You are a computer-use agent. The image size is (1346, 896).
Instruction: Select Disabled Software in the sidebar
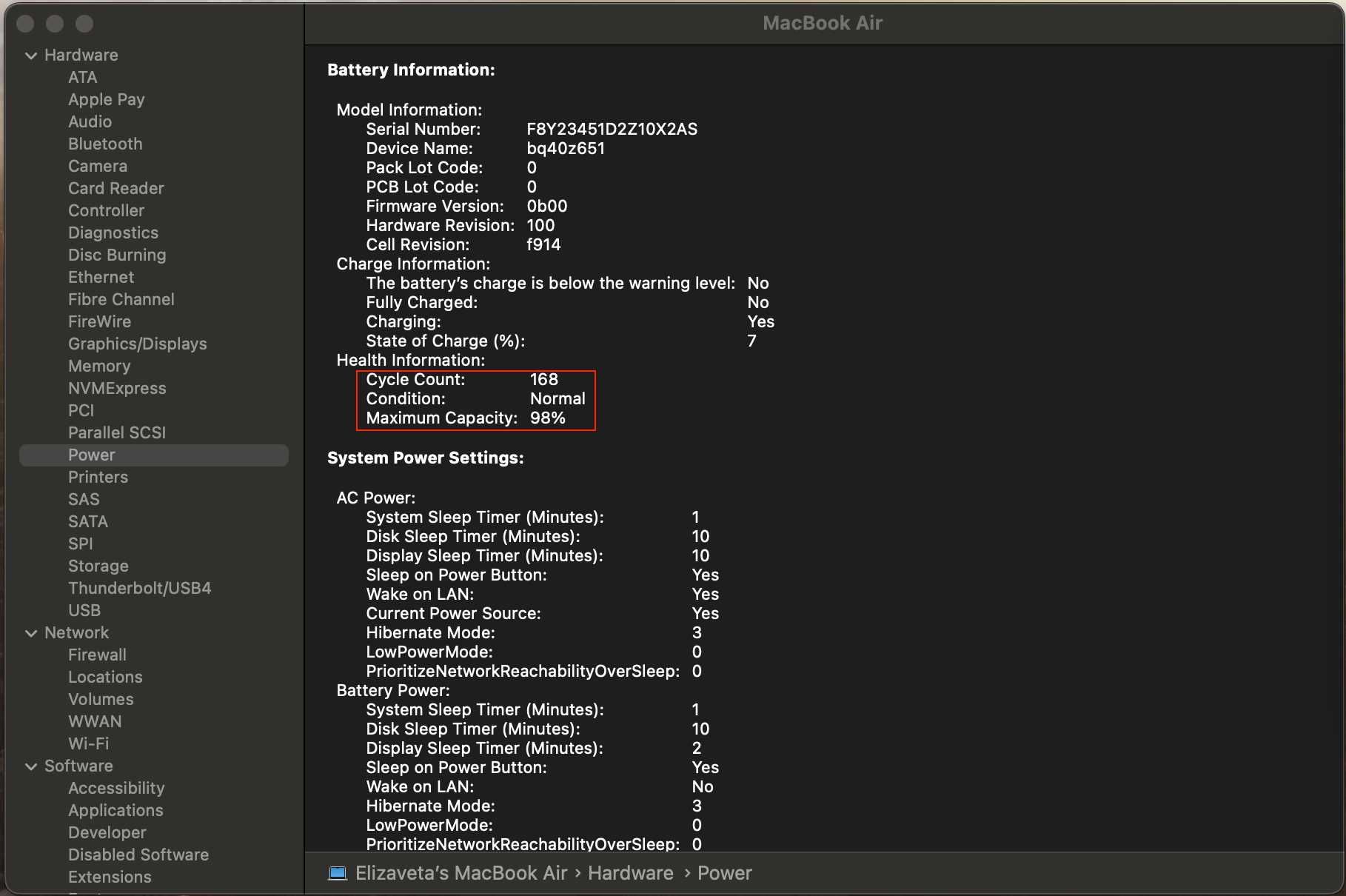138,855
